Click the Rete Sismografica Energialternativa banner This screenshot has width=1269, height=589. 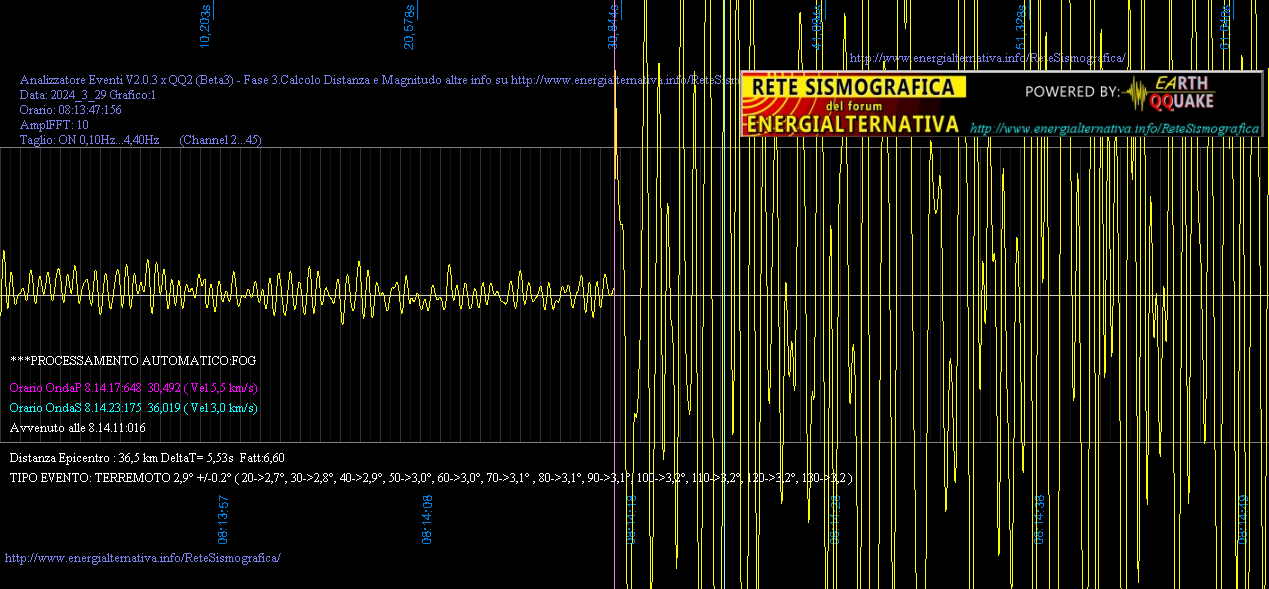click(1002, 104)
